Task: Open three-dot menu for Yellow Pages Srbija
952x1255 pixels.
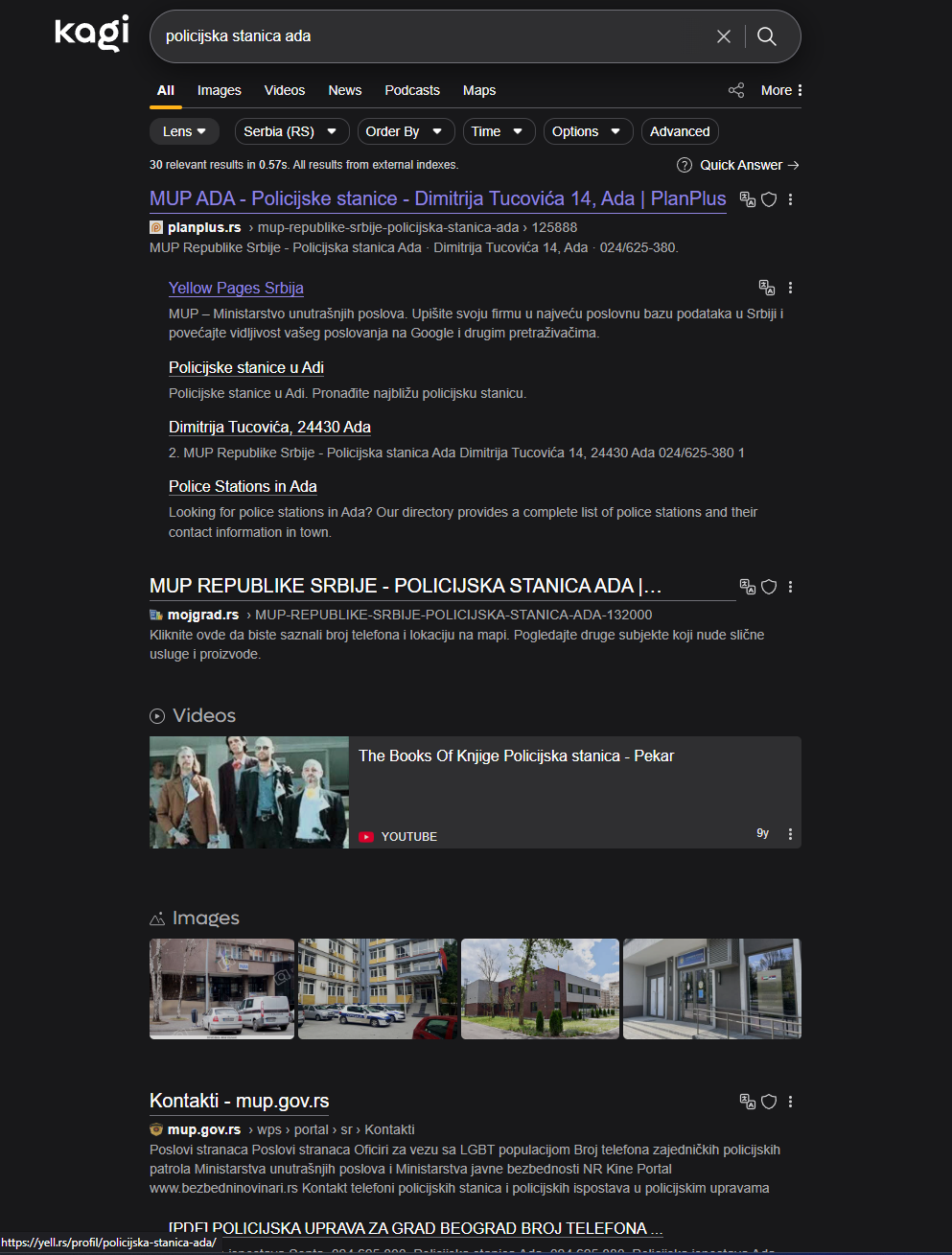Action: click(790, 288)
